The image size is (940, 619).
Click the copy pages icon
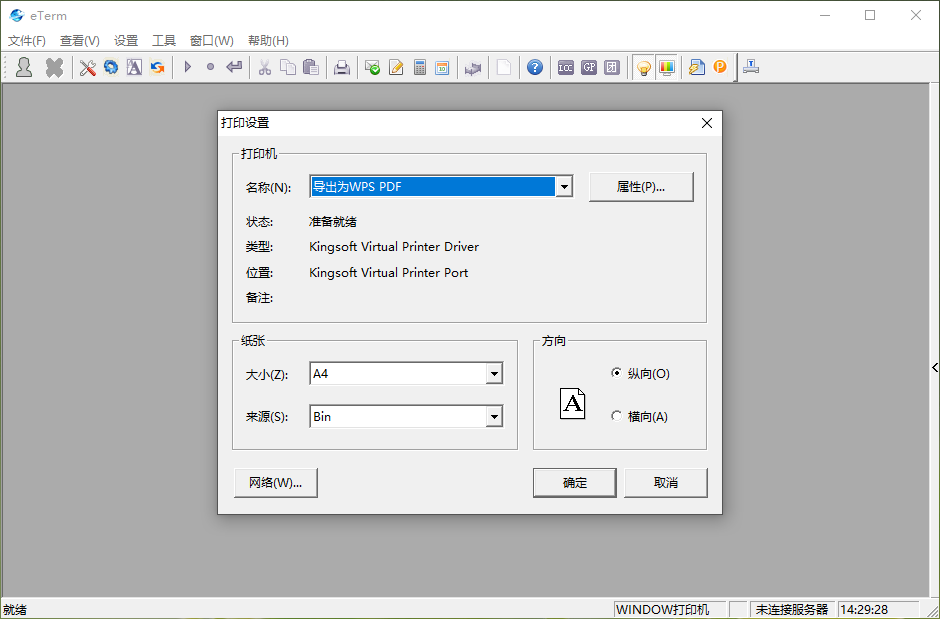[288, 67]
